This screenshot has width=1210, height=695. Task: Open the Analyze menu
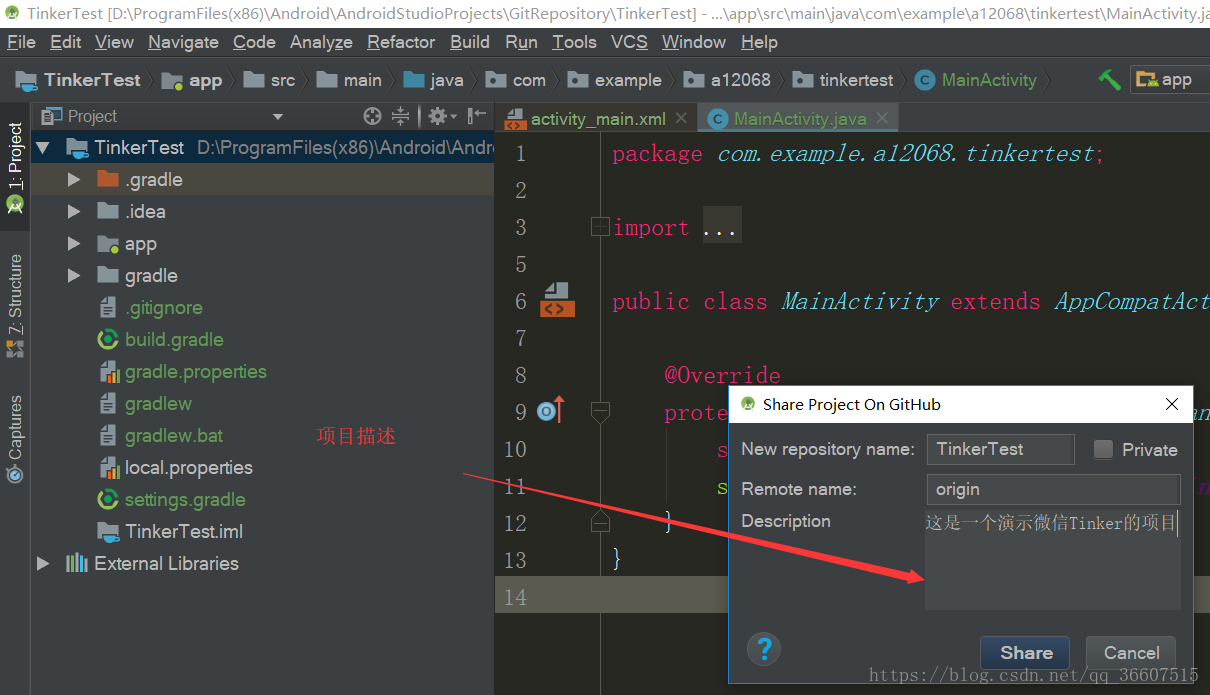click(x=321, y=42)
